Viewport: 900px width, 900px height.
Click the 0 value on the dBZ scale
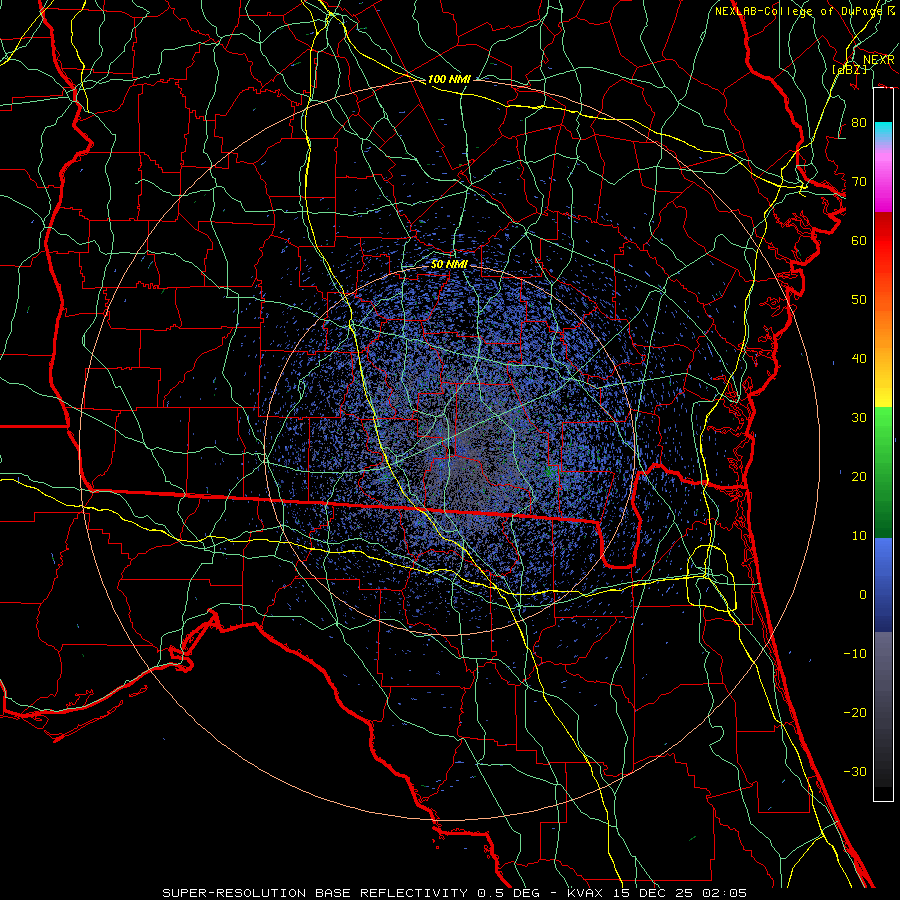(x=863, y=595)
